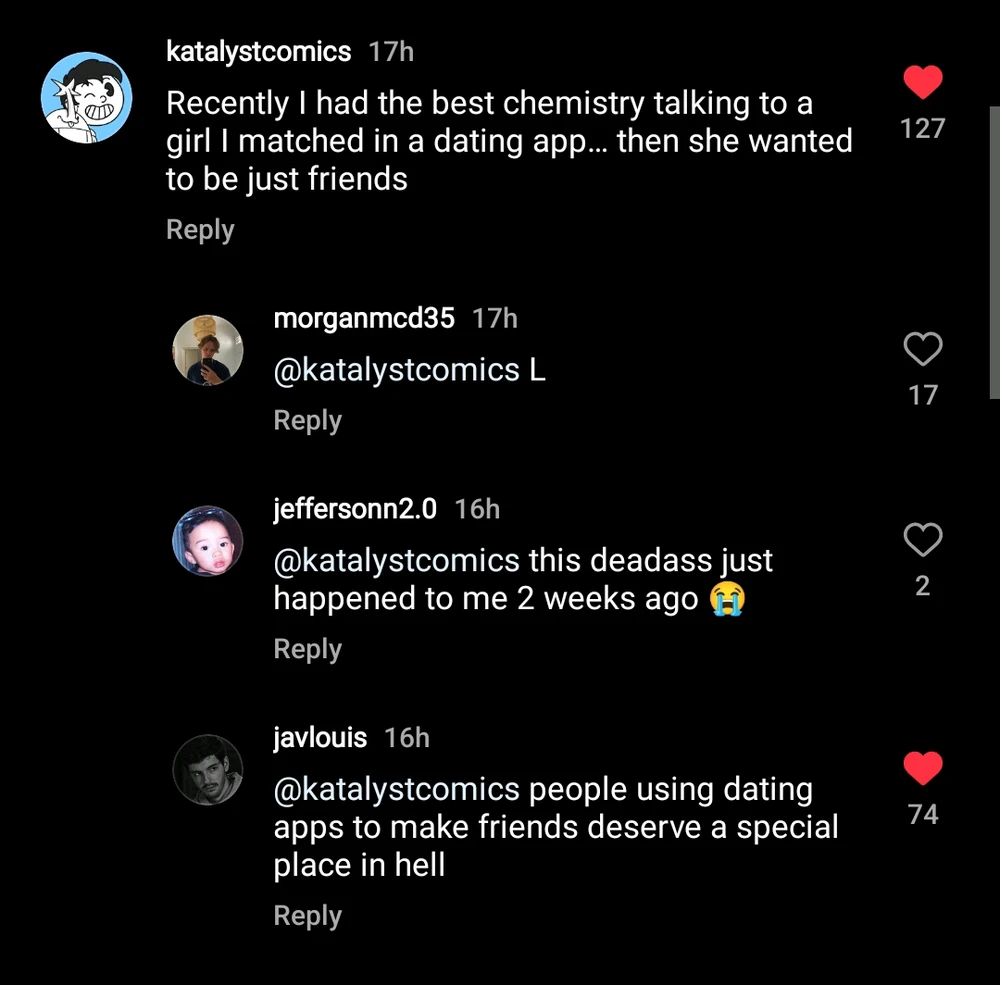Image resolution: width=1000 pixels, height=985 pixels.
Task: Reply to jeffersonn2.0's comment
Action: 308,649
